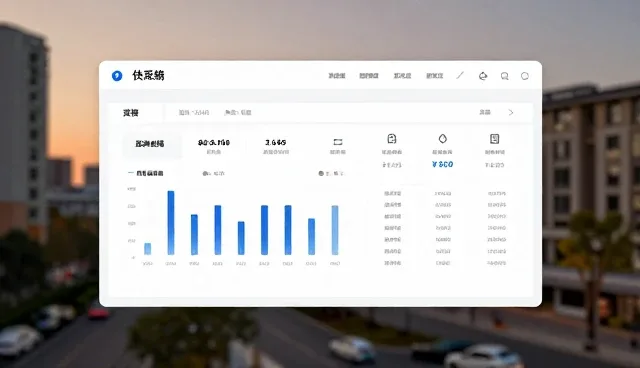Click the empty circle icon in the header
This screenshot has width=640, height=368.
coord(525,76)
